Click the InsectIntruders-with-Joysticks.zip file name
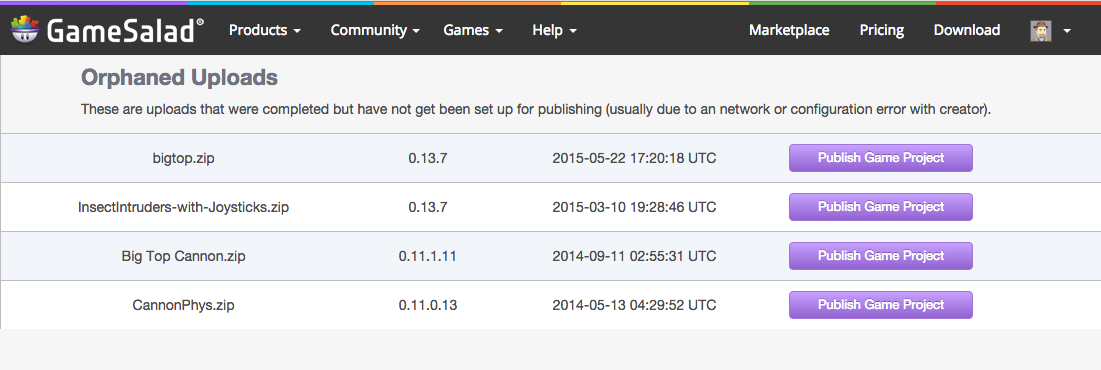 tap(183, 208)
